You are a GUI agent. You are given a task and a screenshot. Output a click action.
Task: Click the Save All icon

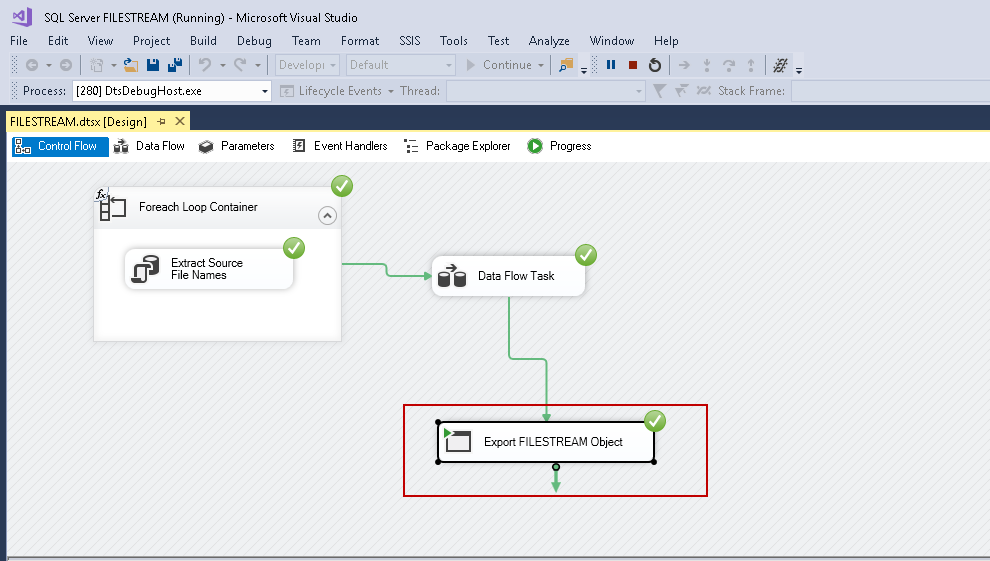pos(174,65)
